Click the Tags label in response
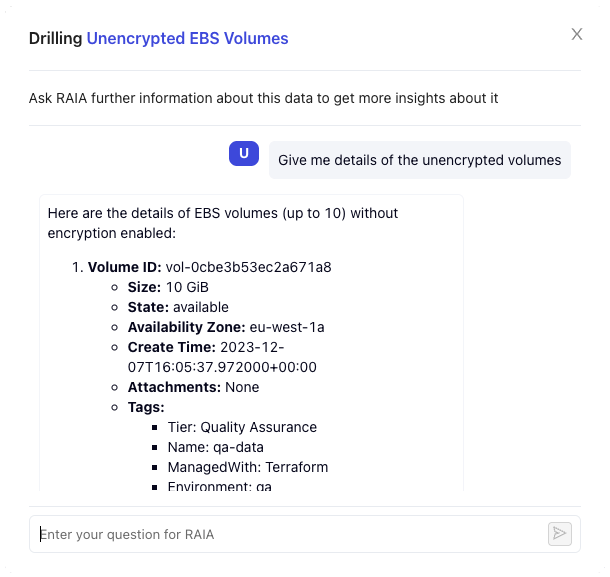This screenshot has height=577, width=610. [146, 407]
